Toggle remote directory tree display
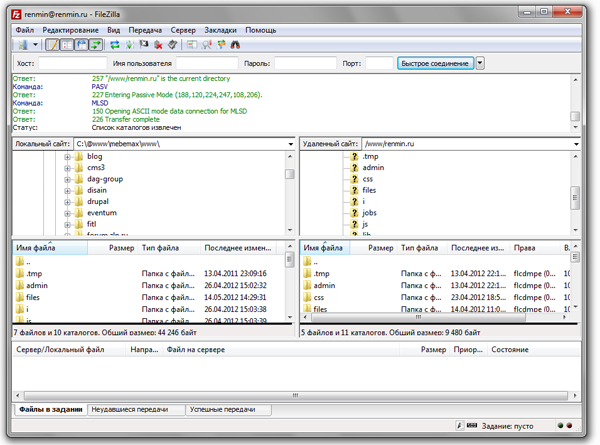The image size is (600, 445). point(82,45)
